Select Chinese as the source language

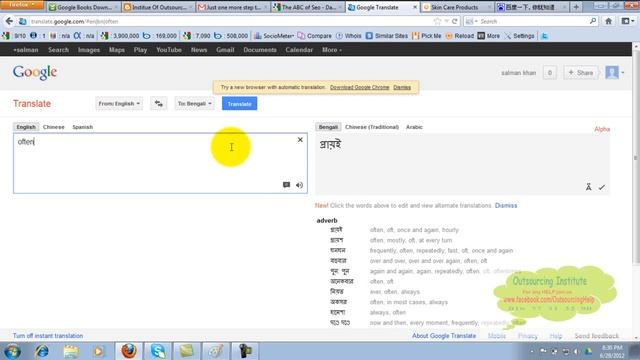tap(53, 127)
